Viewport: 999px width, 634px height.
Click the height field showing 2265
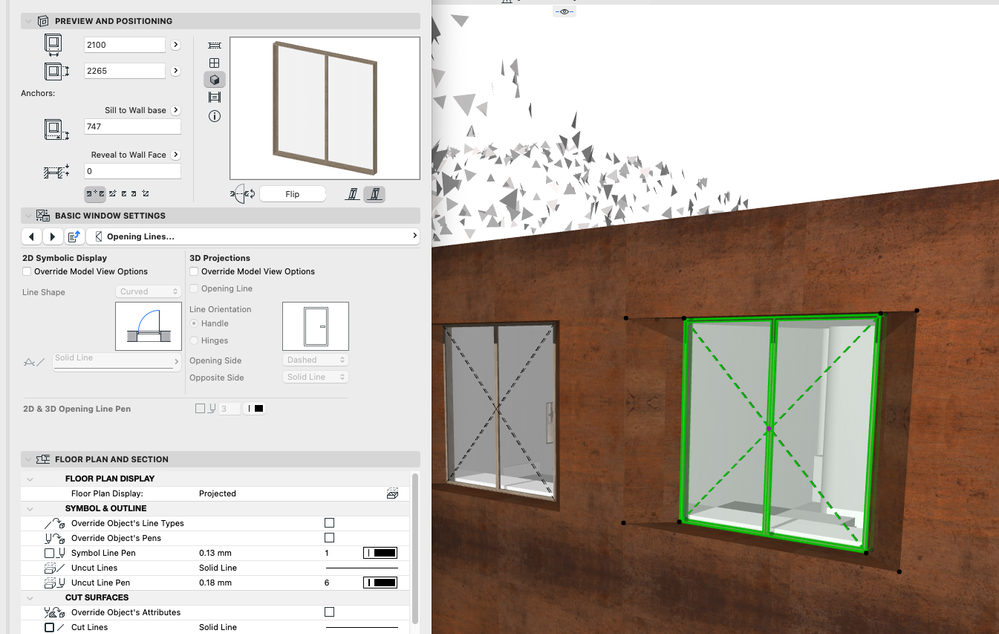click(x=125, y=71)
